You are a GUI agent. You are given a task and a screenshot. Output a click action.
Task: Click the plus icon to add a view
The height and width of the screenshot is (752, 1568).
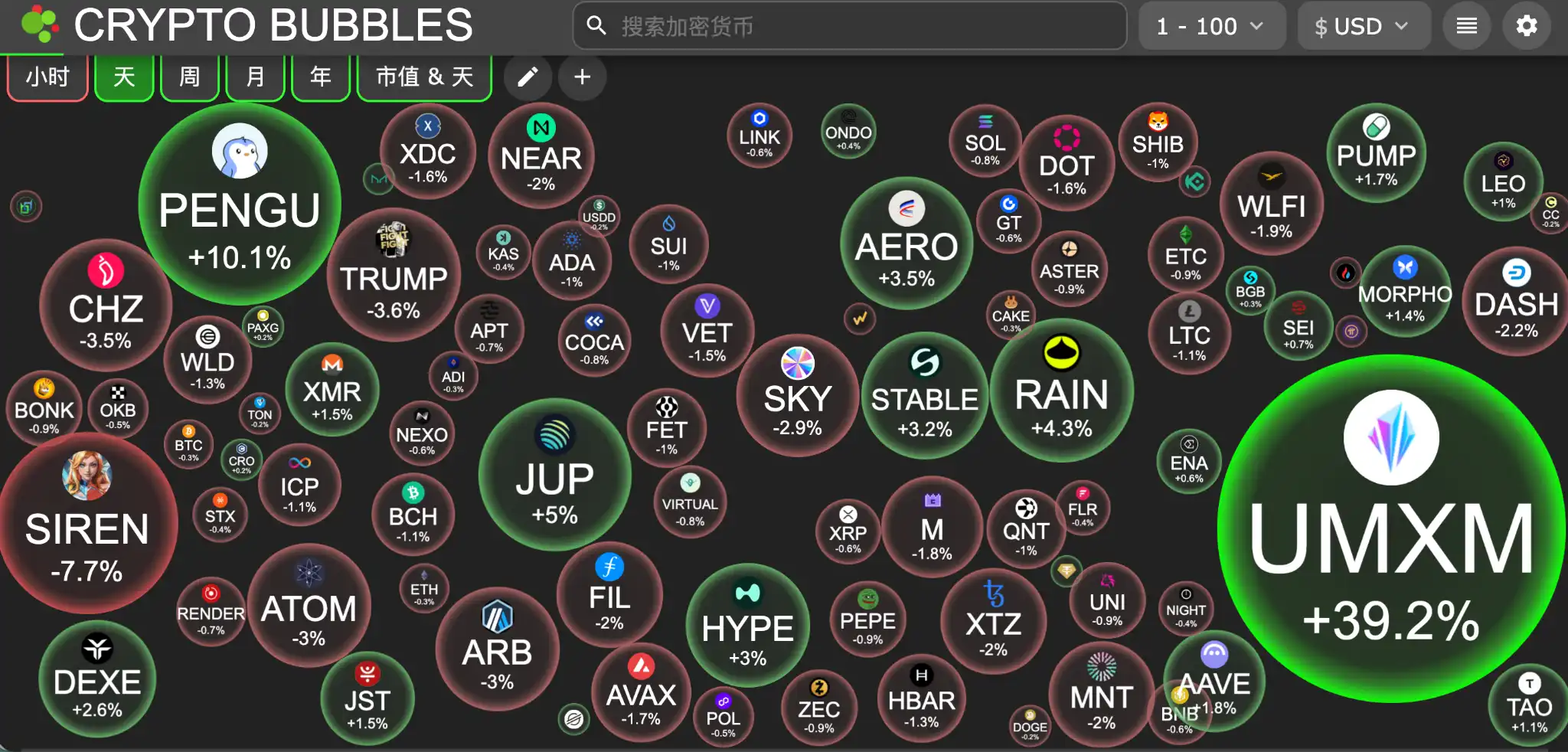click(x=582, y=77)
